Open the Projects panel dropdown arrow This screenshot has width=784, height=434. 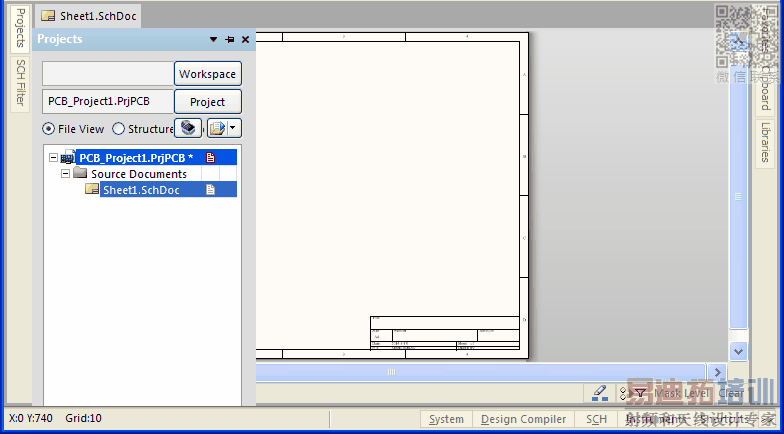tap(214, 40)
